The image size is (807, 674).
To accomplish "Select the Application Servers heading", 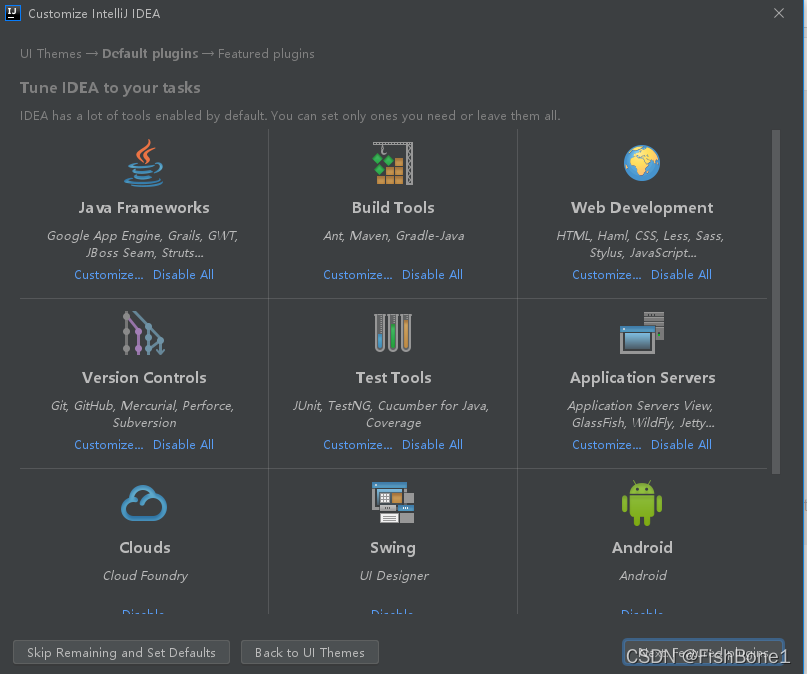I will 642,378.
